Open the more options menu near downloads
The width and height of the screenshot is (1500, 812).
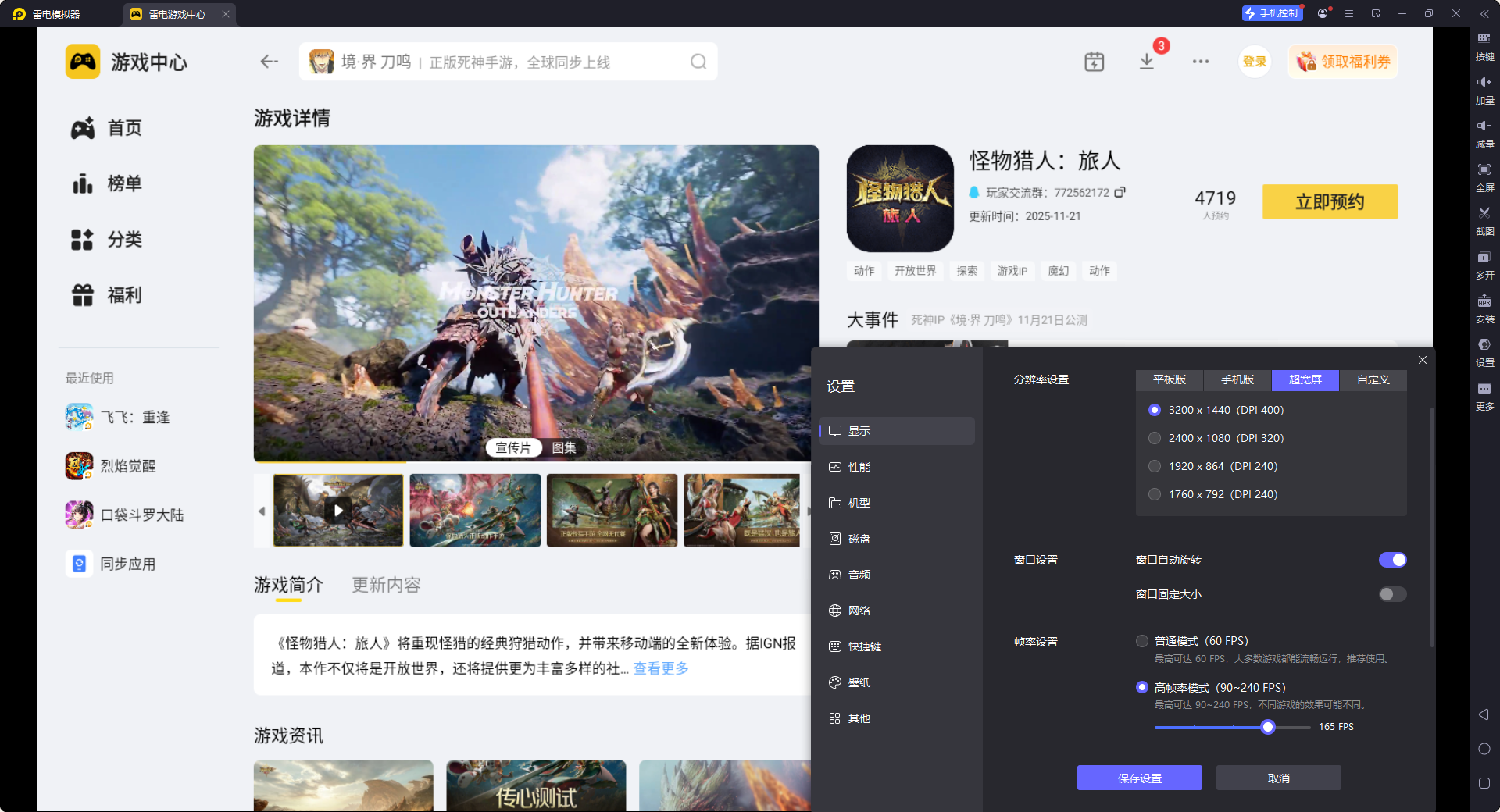click(x=1201, y=61)
